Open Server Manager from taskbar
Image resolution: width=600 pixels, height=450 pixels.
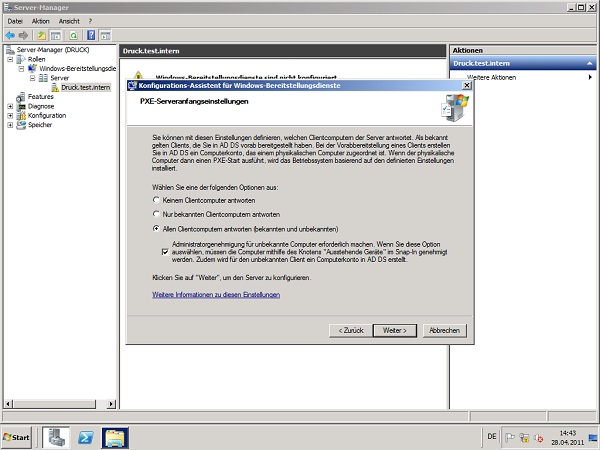click(x=56, y=437)
